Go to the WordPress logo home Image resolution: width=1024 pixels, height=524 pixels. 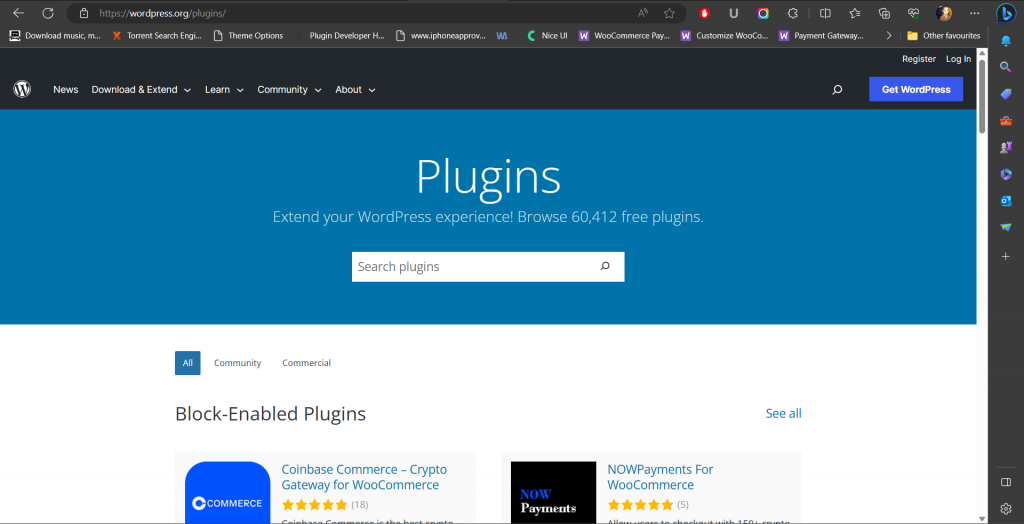tap(22, 90)
